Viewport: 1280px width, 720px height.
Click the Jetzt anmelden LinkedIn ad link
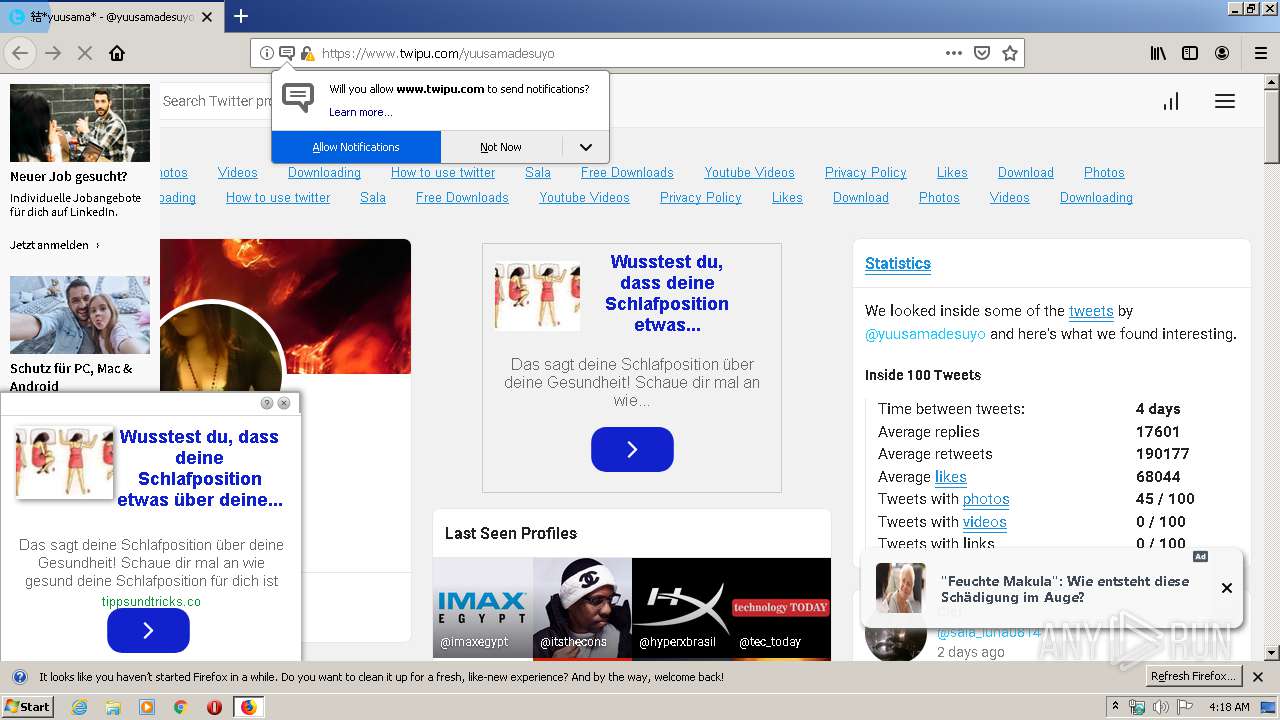54,245
